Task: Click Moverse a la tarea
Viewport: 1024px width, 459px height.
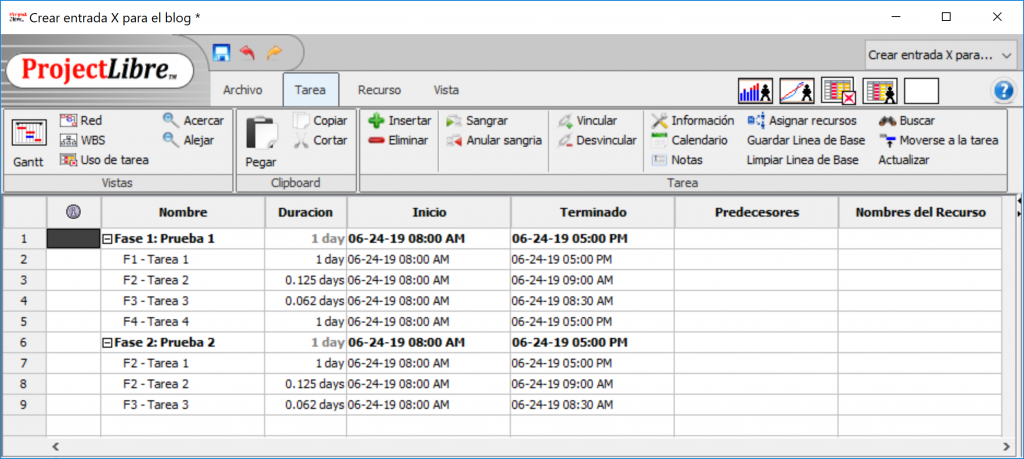Action: 938,140
